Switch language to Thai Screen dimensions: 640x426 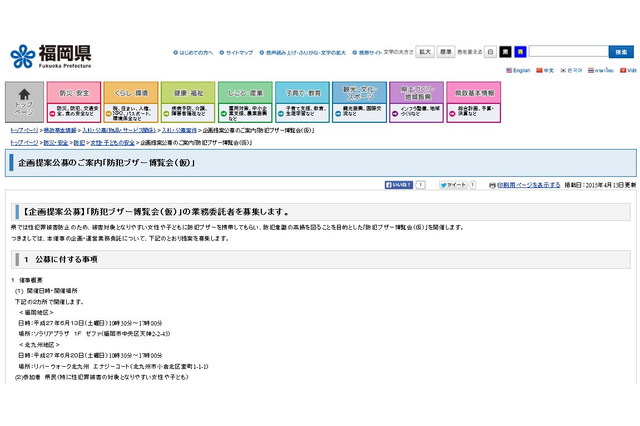pos(600,71)
